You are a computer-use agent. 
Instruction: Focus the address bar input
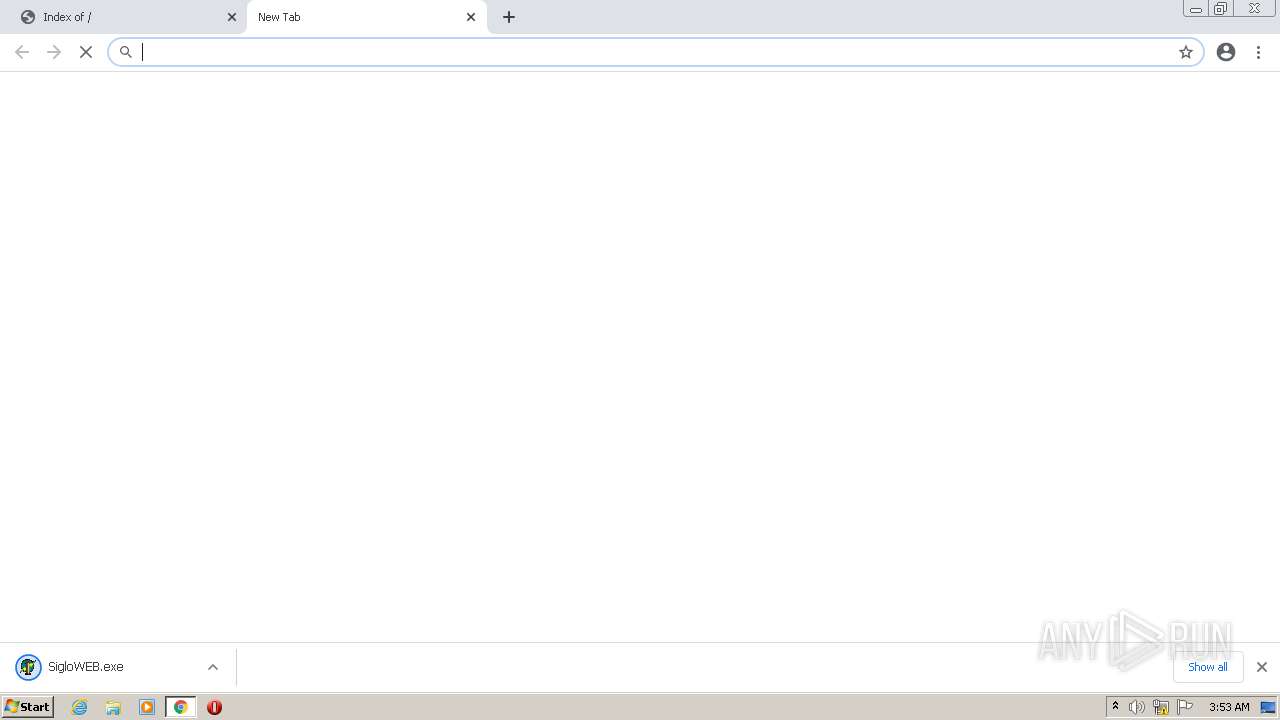655,52
